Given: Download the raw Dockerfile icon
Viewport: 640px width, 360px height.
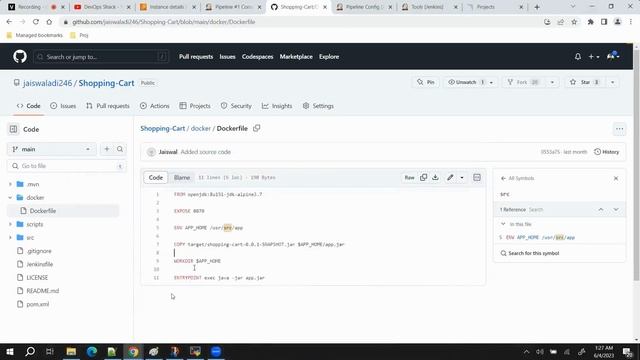Looking at the screenshot, I should click(x=436, y=177).
